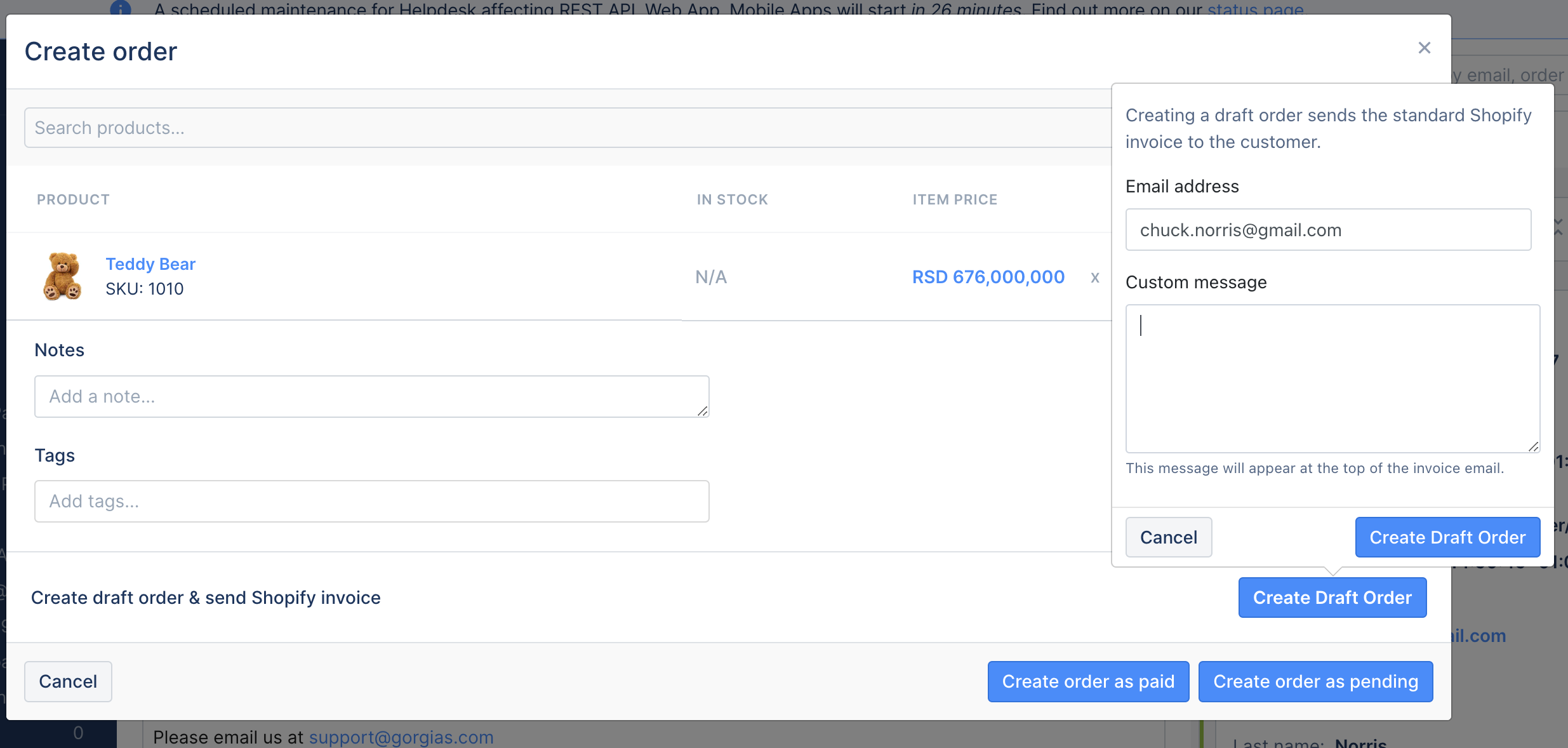Click the maintenance info icon

pos(120,9)
